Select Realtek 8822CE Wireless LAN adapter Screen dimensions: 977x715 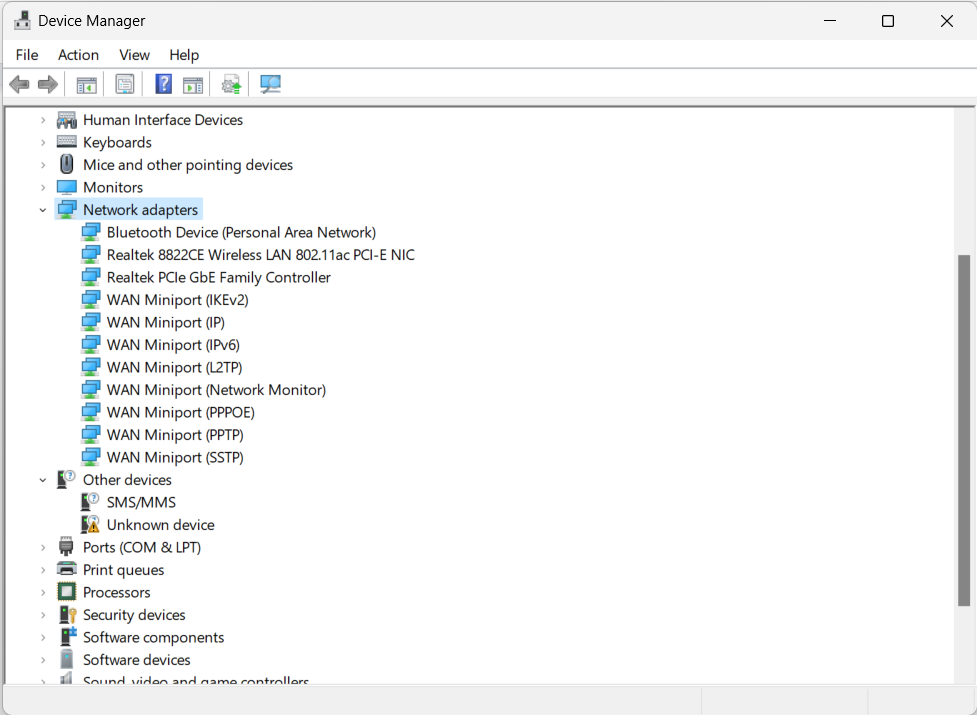point(260,255)
